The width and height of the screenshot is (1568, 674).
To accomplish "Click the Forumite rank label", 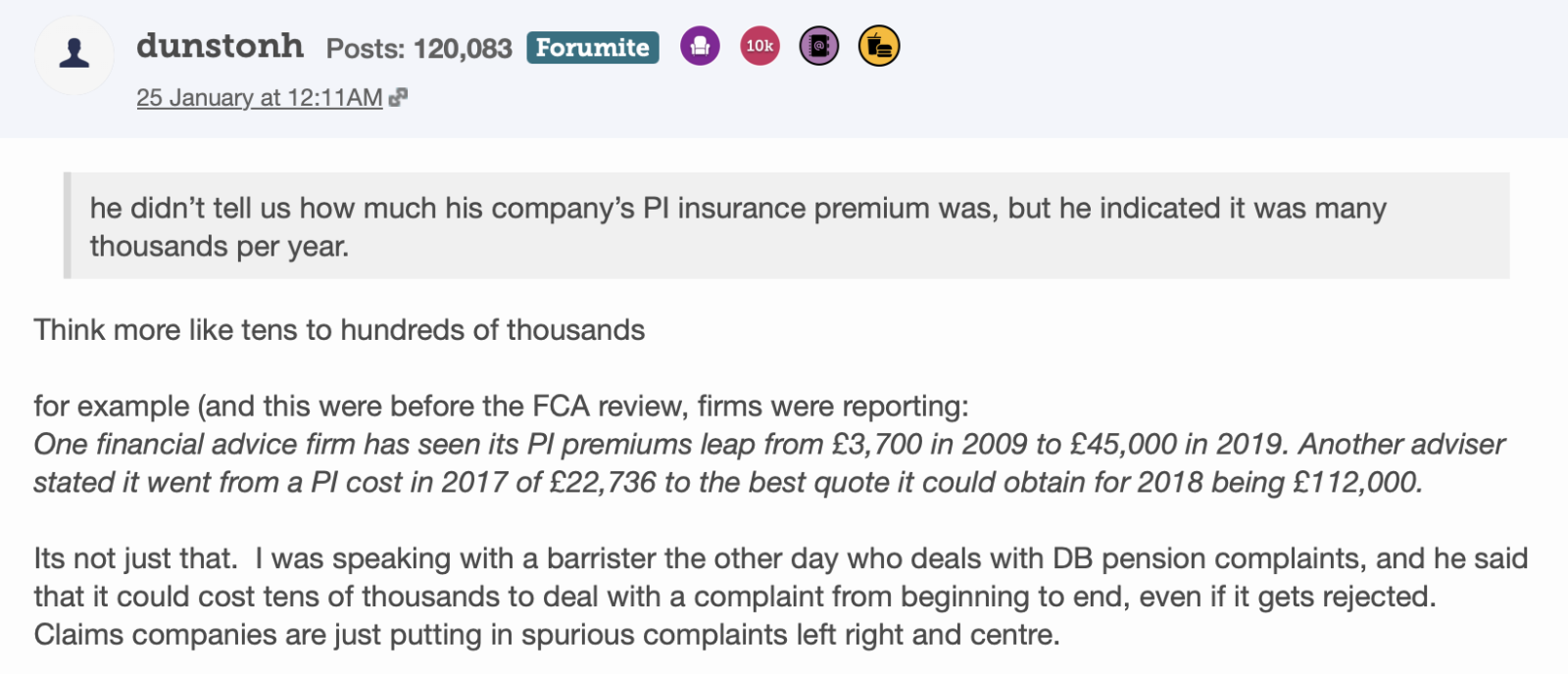I will coord(592,47).
